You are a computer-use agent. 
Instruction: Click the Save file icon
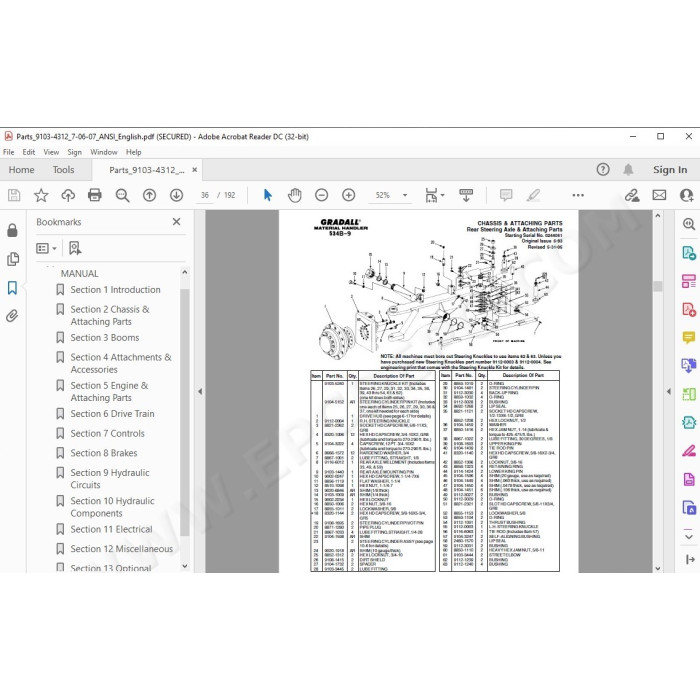14,195
